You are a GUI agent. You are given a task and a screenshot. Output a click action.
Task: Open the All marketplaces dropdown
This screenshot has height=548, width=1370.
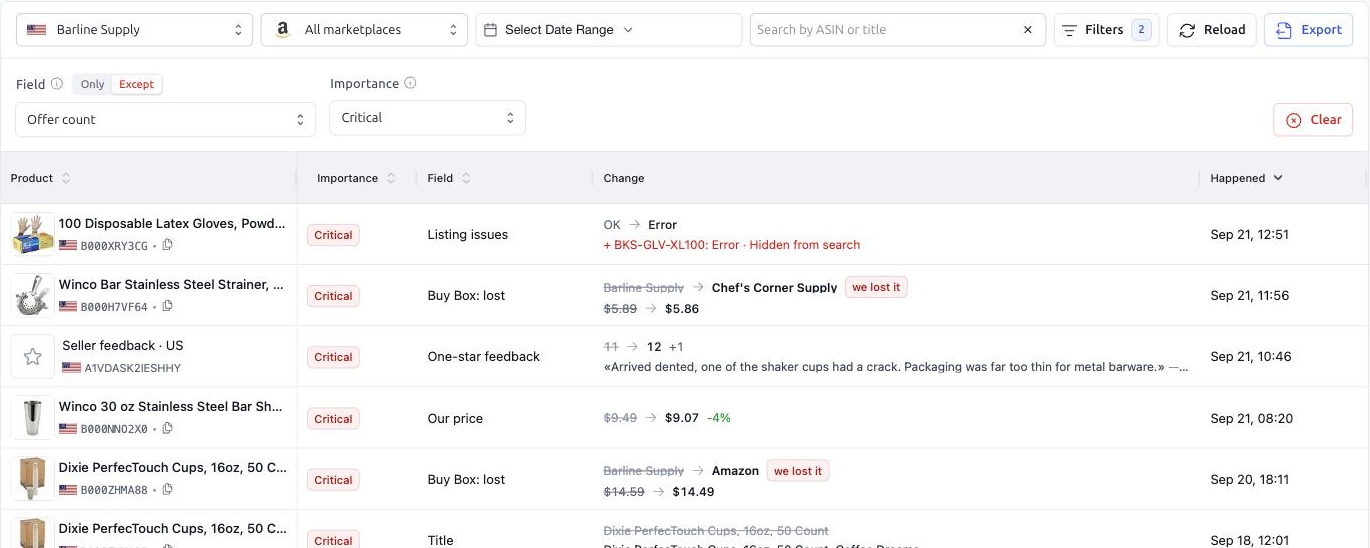(x=364, y=30)
